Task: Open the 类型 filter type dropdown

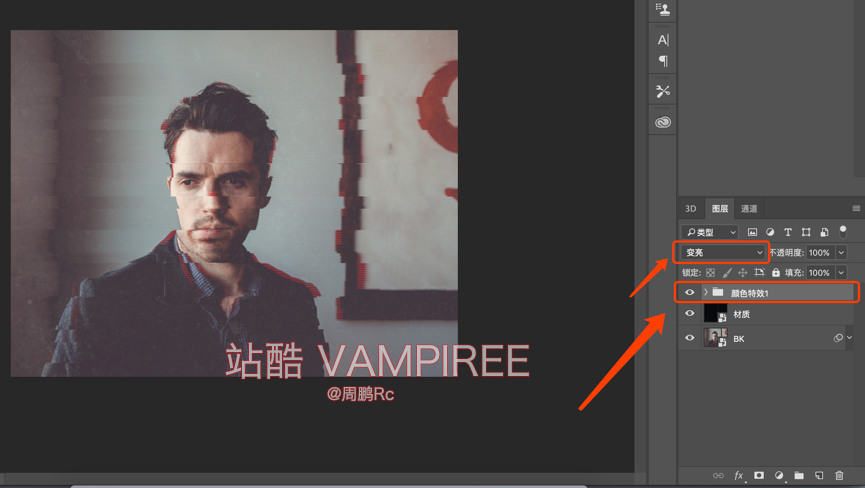Action: tap(709, 232)
